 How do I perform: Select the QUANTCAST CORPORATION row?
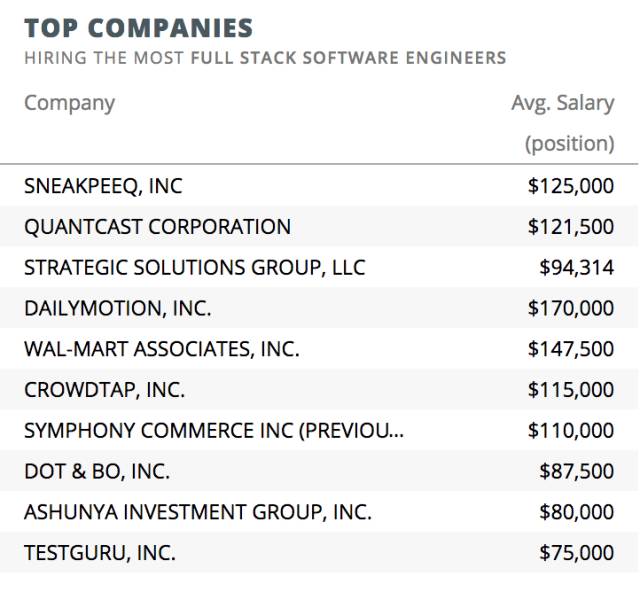coord(157,227)
